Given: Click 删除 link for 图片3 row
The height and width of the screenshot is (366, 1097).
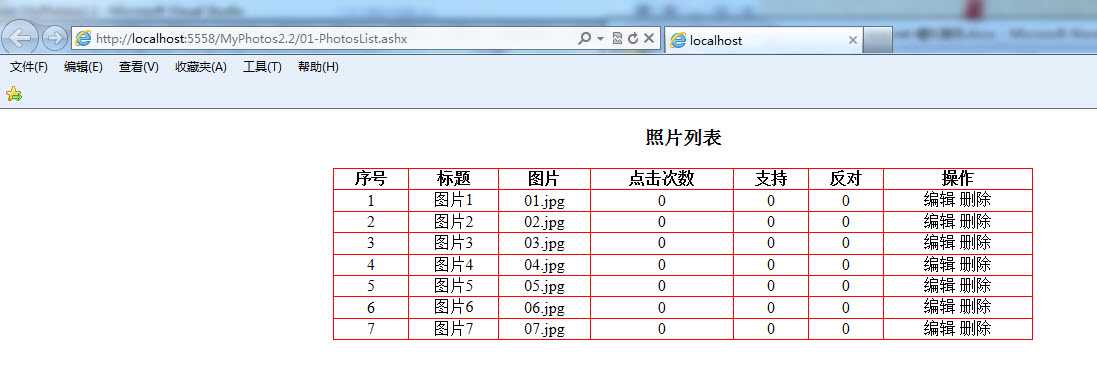Looking at the screenshot, I should click(x=975, y=243).
